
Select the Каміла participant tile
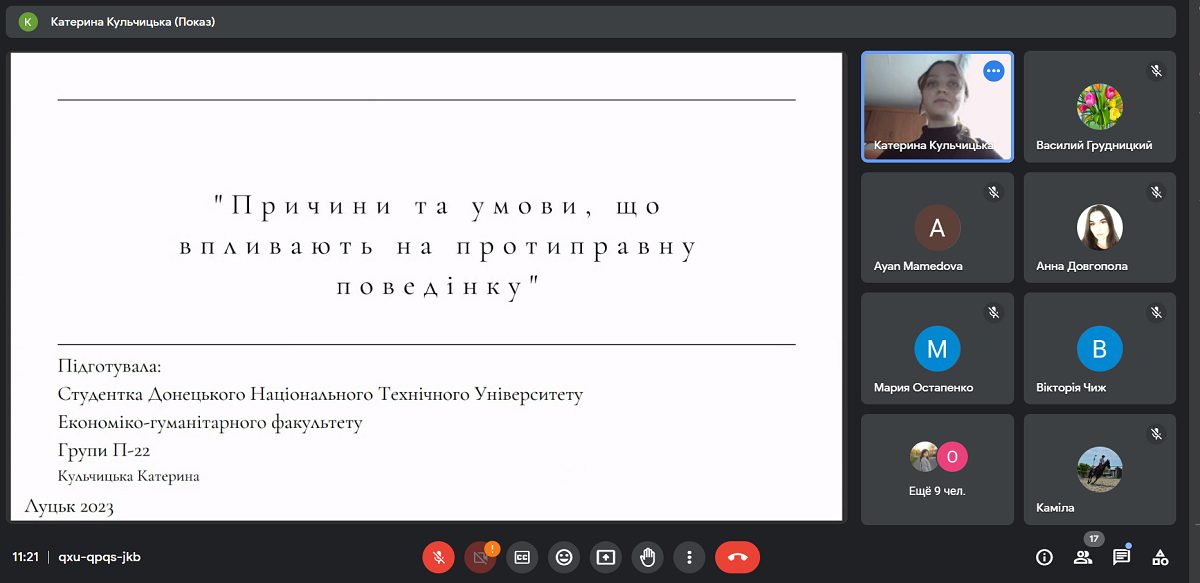tap(1100, 469)
